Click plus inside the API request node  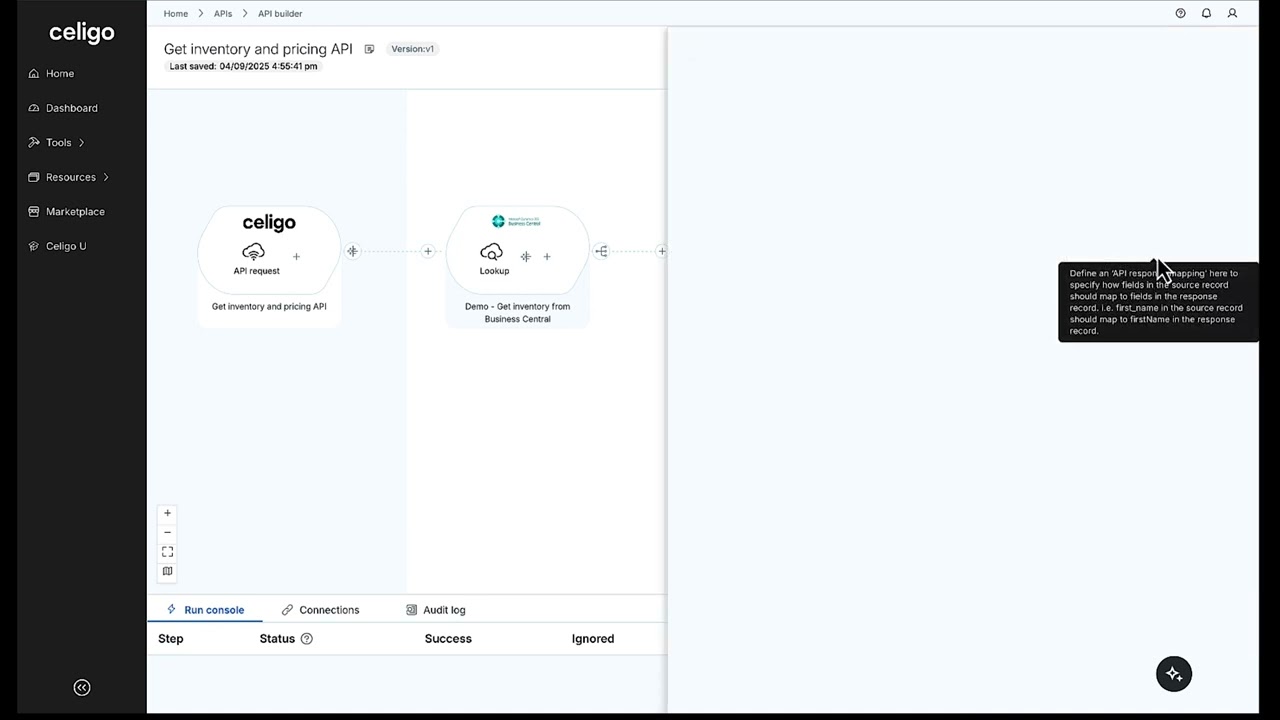coord(296,257)
